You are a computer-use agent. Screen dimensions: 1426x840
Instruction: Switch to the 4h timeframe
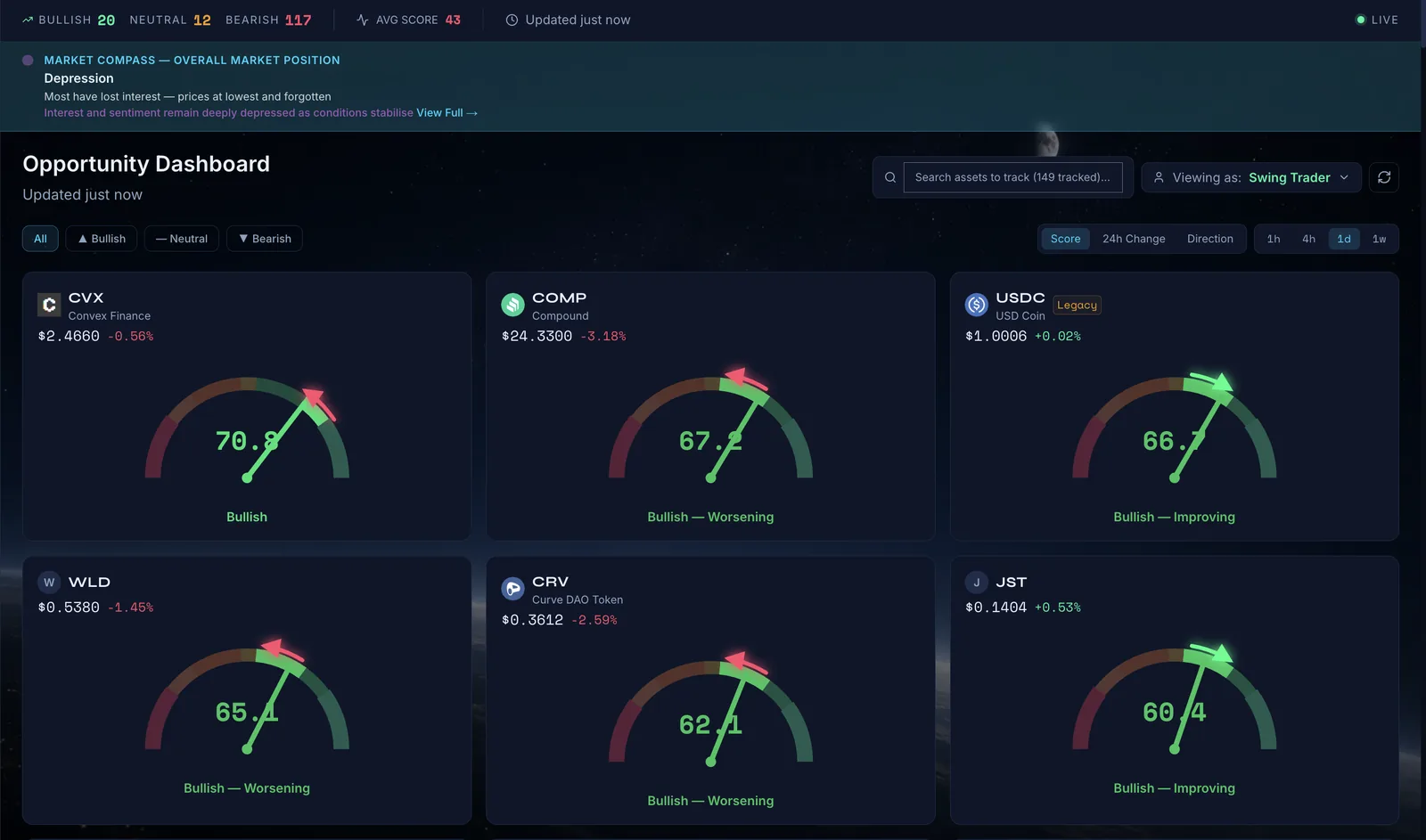pos(1308,239)
